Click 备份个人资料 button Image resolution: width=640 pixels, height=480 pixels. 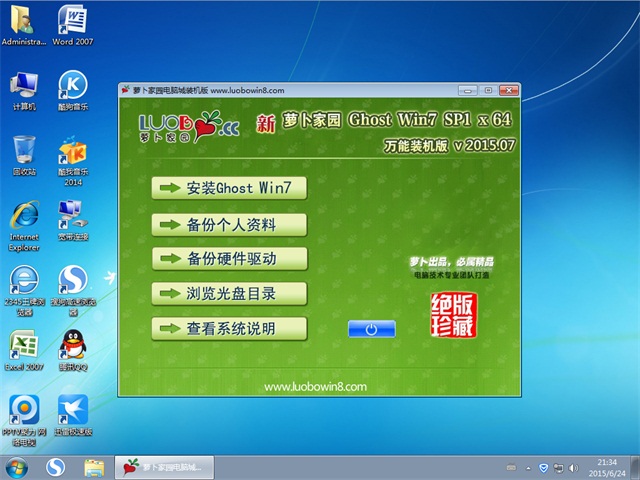click(229, 224)
